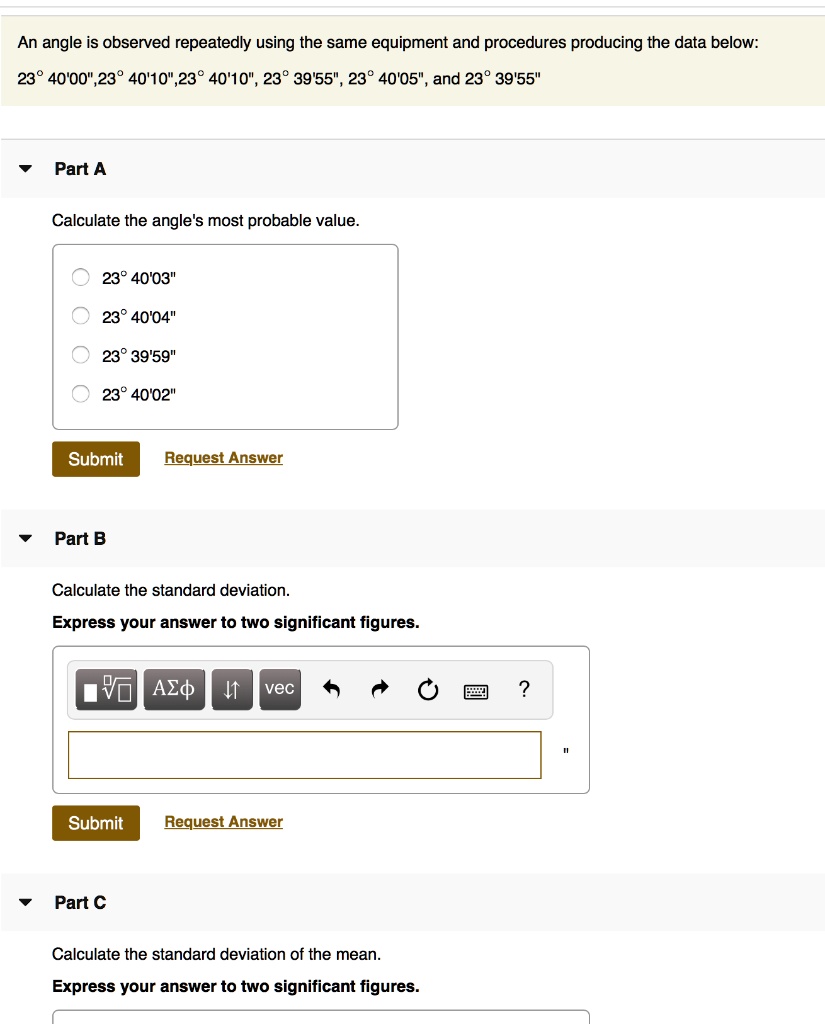The height and width of the screenshot is (1024, 825).
Task: Click the subscript/superscript arrows tool
Action: [x=232, y=689]
